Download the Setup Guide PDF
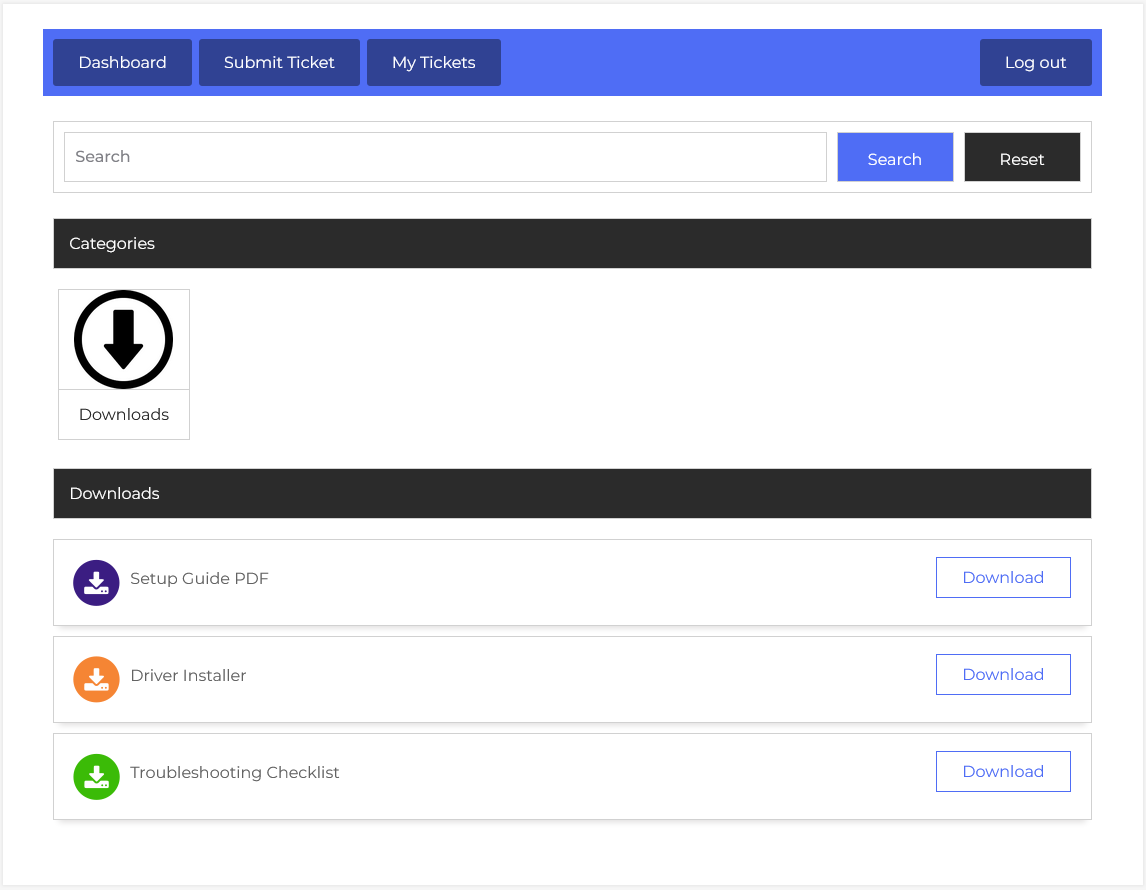The image size is (1146, 890). pyautogui.click(x=1002, y=578)
